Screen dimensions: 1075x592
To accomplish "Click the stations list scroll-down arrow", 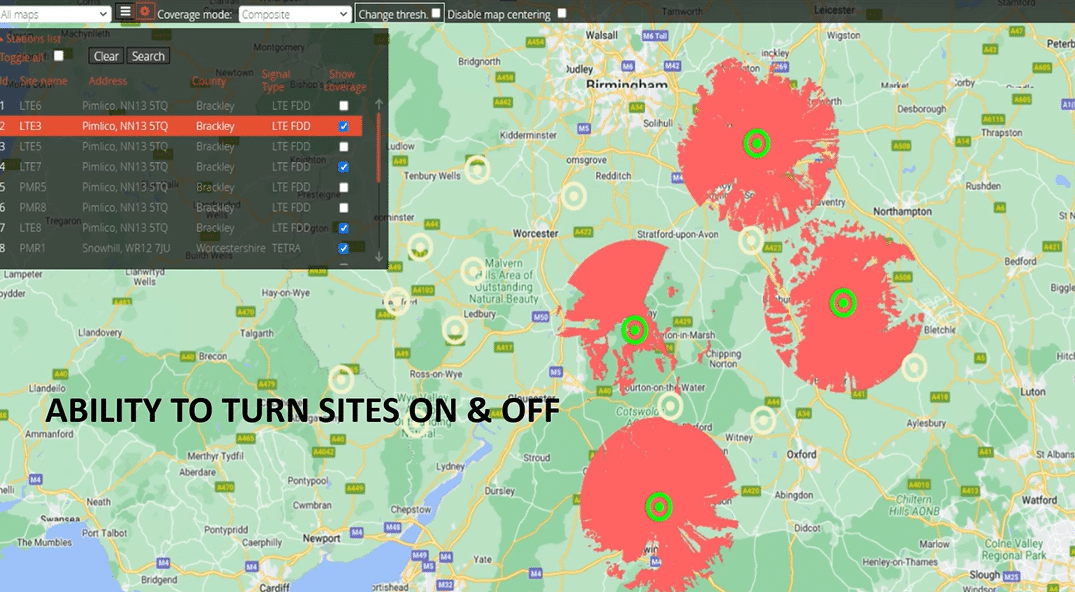I will pyautogui.click(x=379, y=257).
